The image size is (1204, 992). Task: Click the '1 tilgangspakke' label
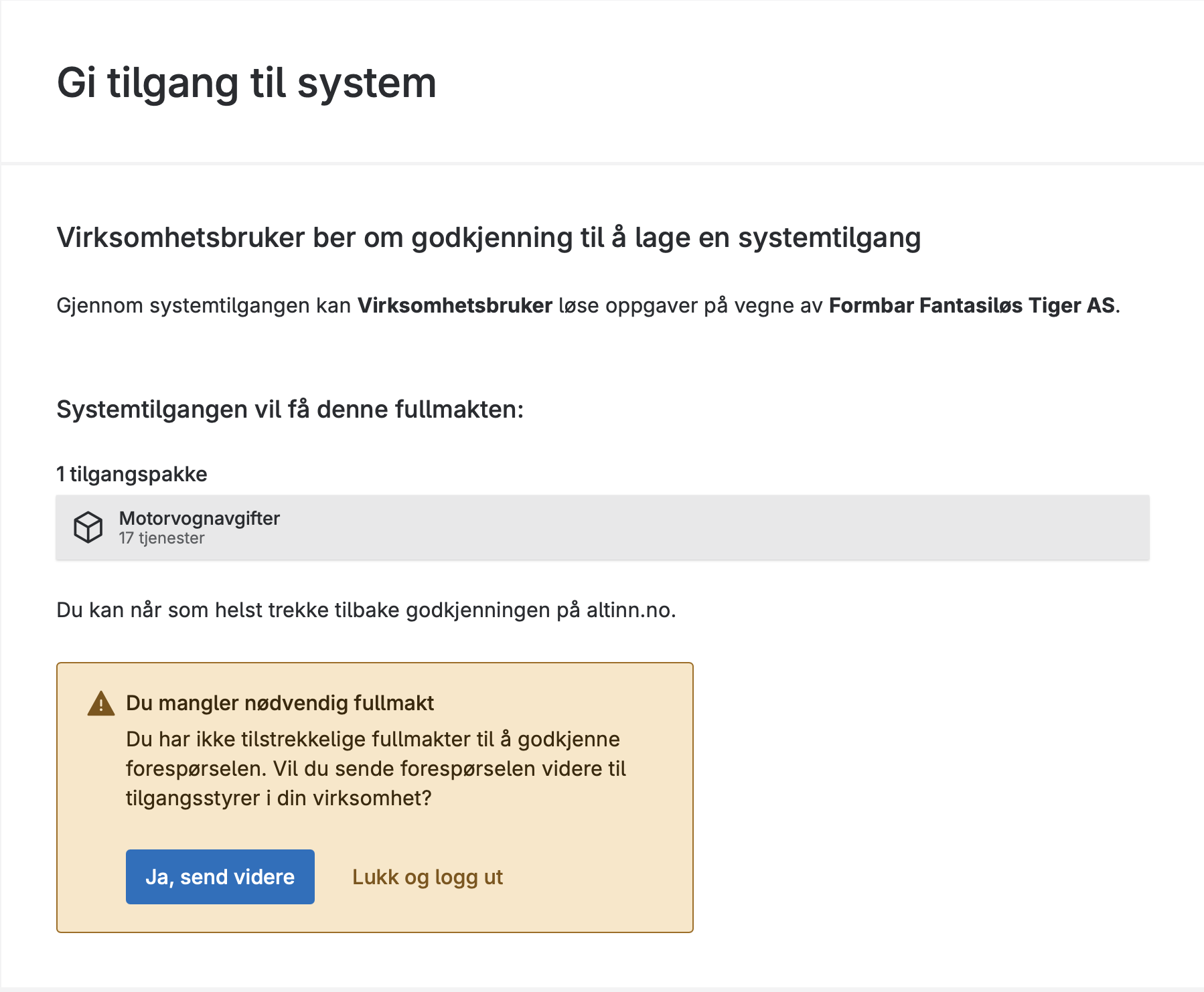(132, 474)
